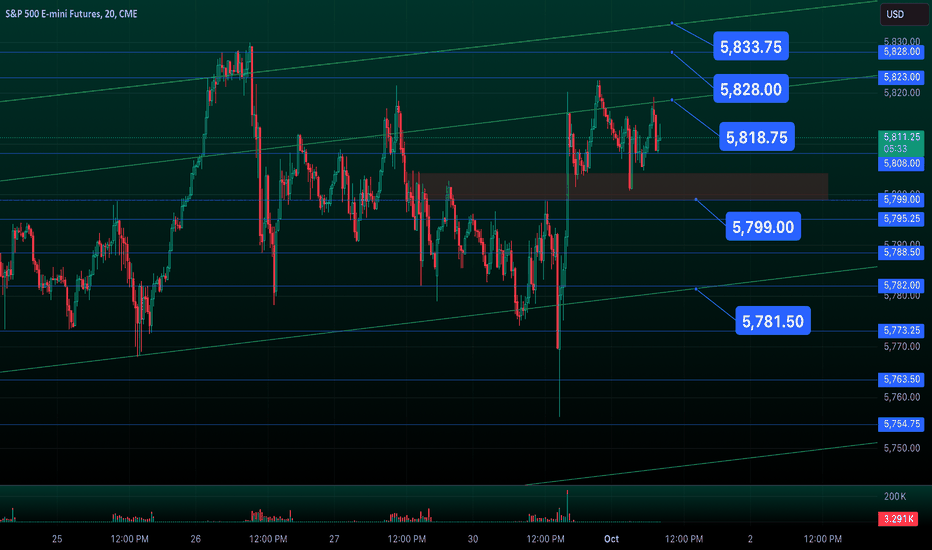932x550 pixels.
Task: Click the green 5,811.25 current price tag
Action: pos(902,143)
